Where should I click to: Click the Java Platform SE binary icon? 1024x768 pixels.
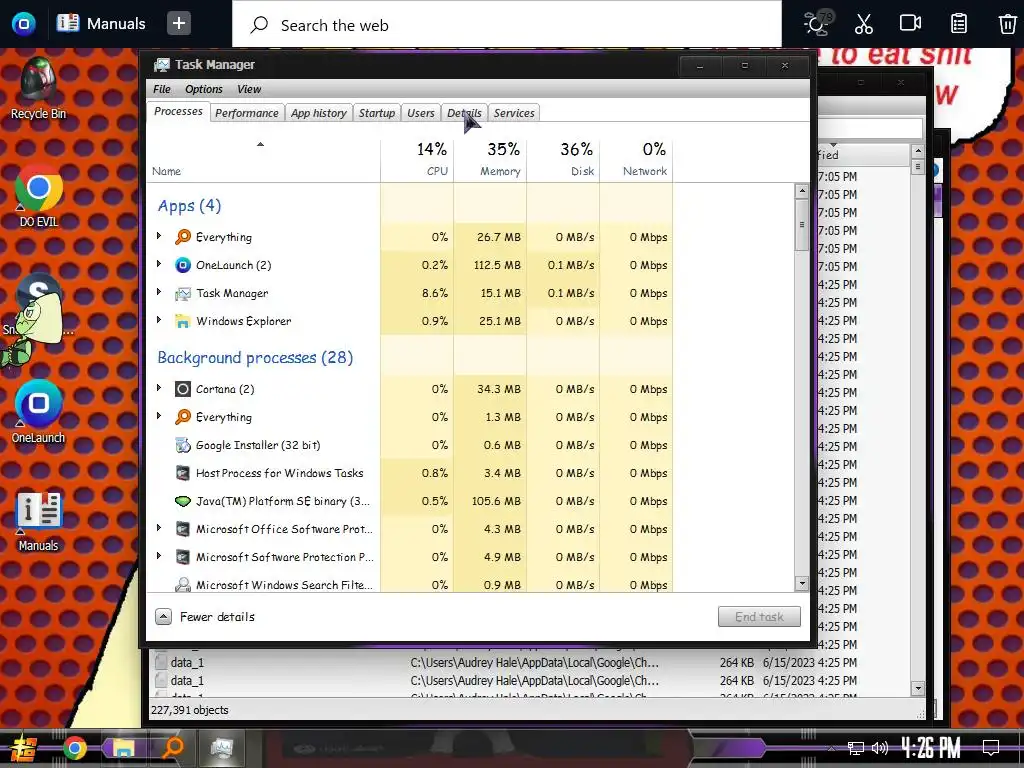[183, 502]
